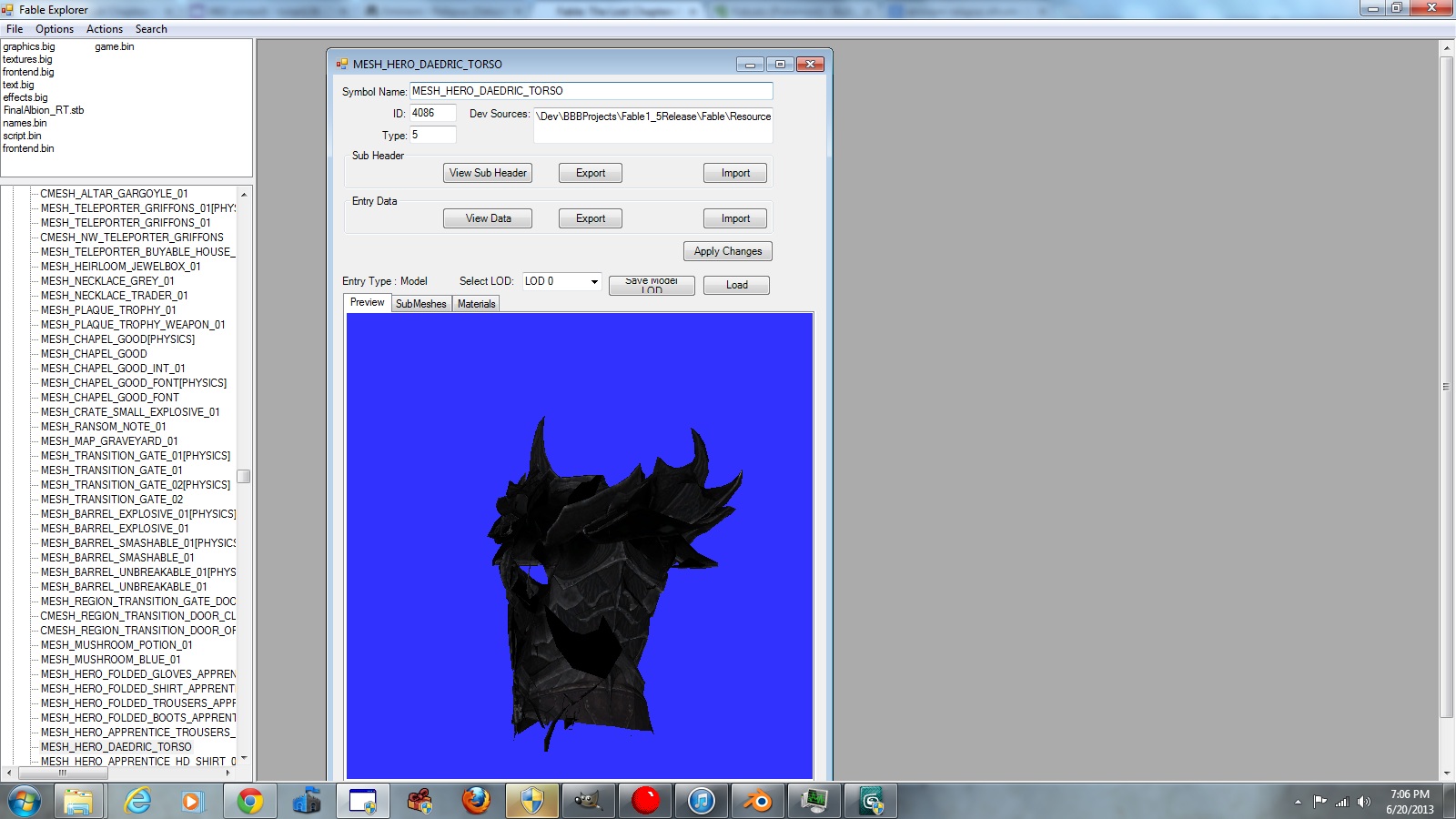
Task: Click the Firefox taskbar icon
Action: (x=475, y=801)
